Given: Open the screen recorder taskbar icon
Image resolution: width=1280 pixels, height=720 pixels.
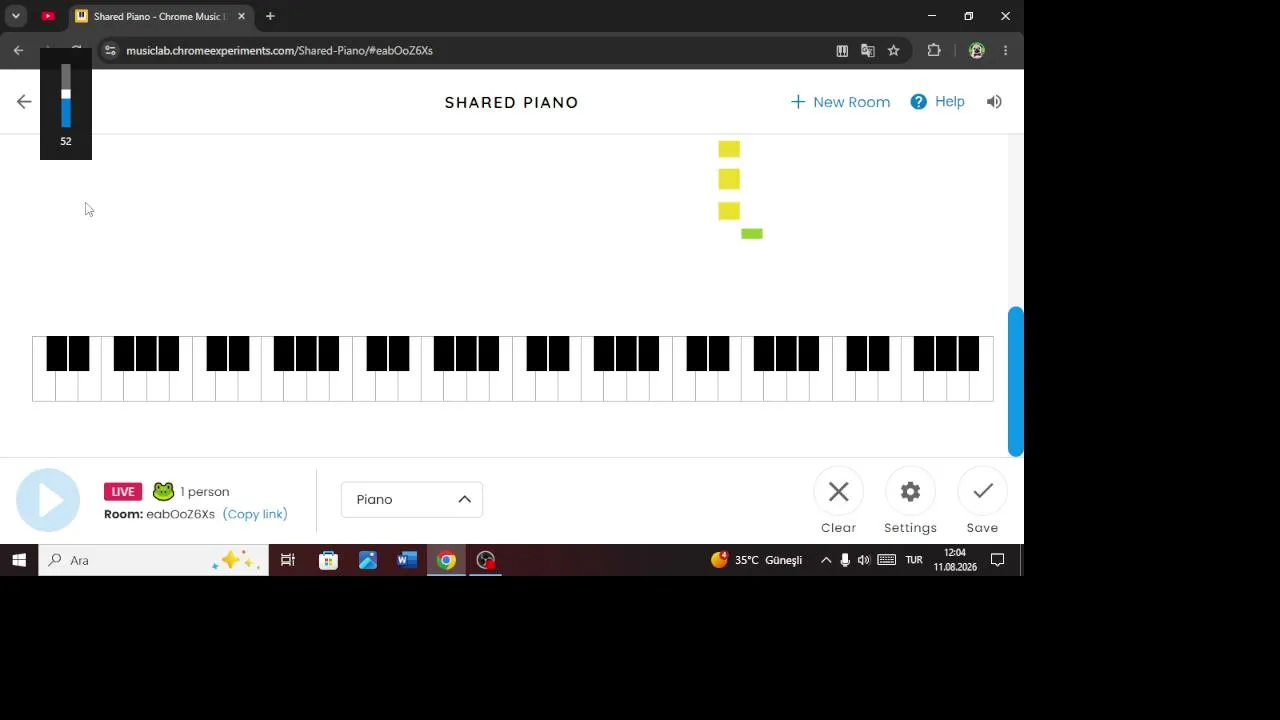Looking at the screenshot, I should tap(486, 560).
